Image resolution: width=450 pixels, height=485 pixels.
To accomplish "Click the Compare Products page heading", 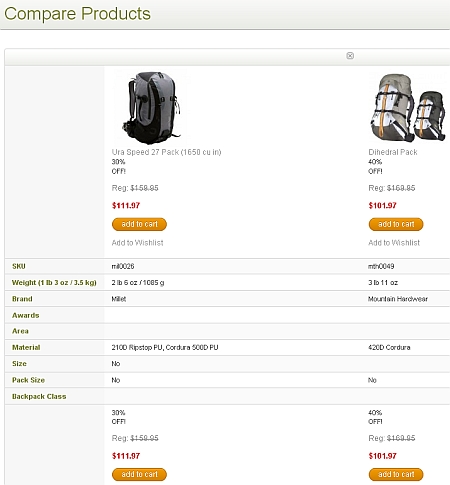I will tap(77, 14).
